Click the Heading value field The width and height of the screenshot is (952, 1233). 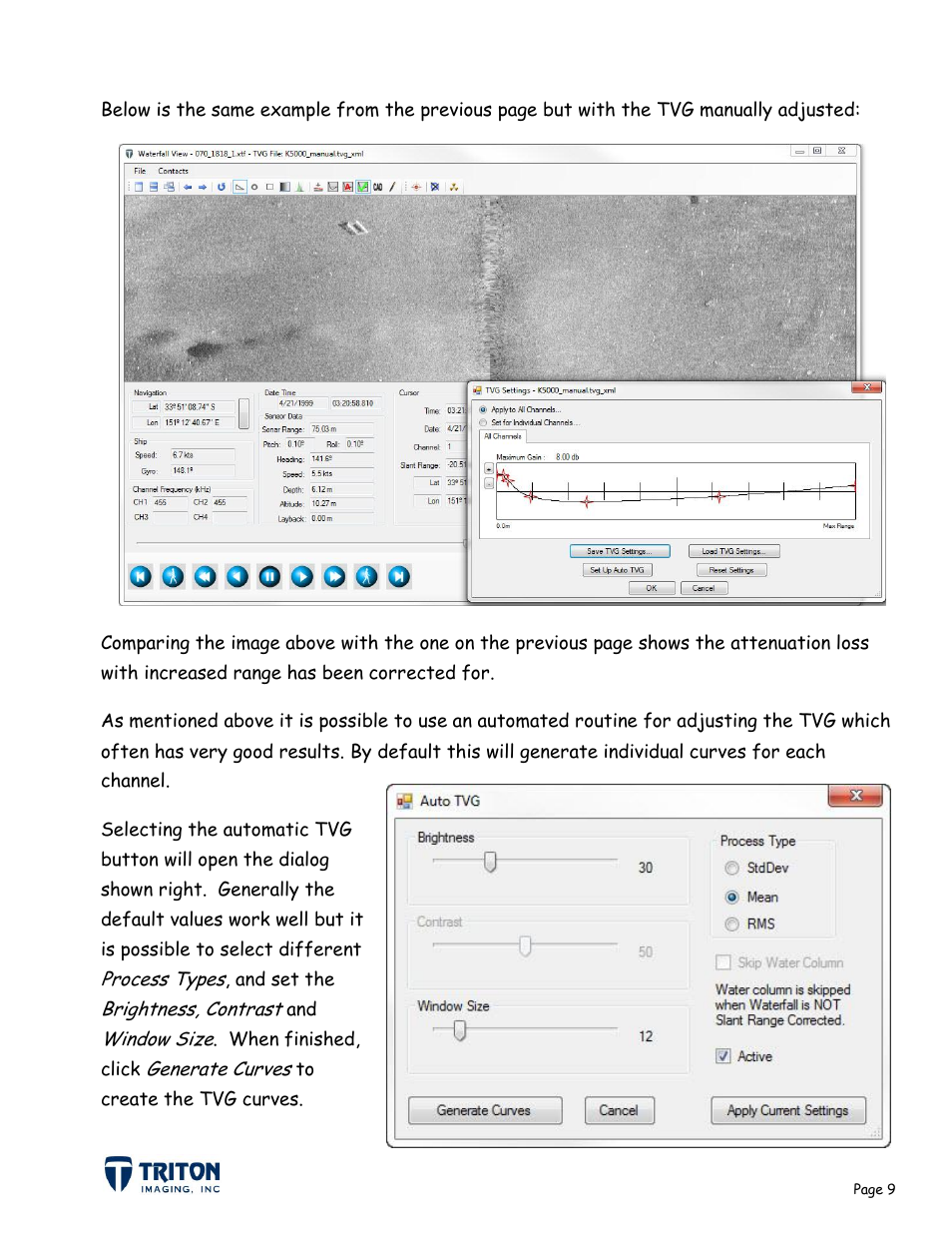340,459
